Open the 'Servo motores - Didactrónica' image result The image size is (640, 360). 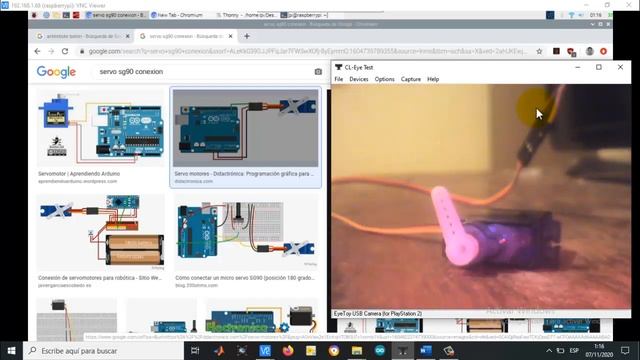point(245,128)
